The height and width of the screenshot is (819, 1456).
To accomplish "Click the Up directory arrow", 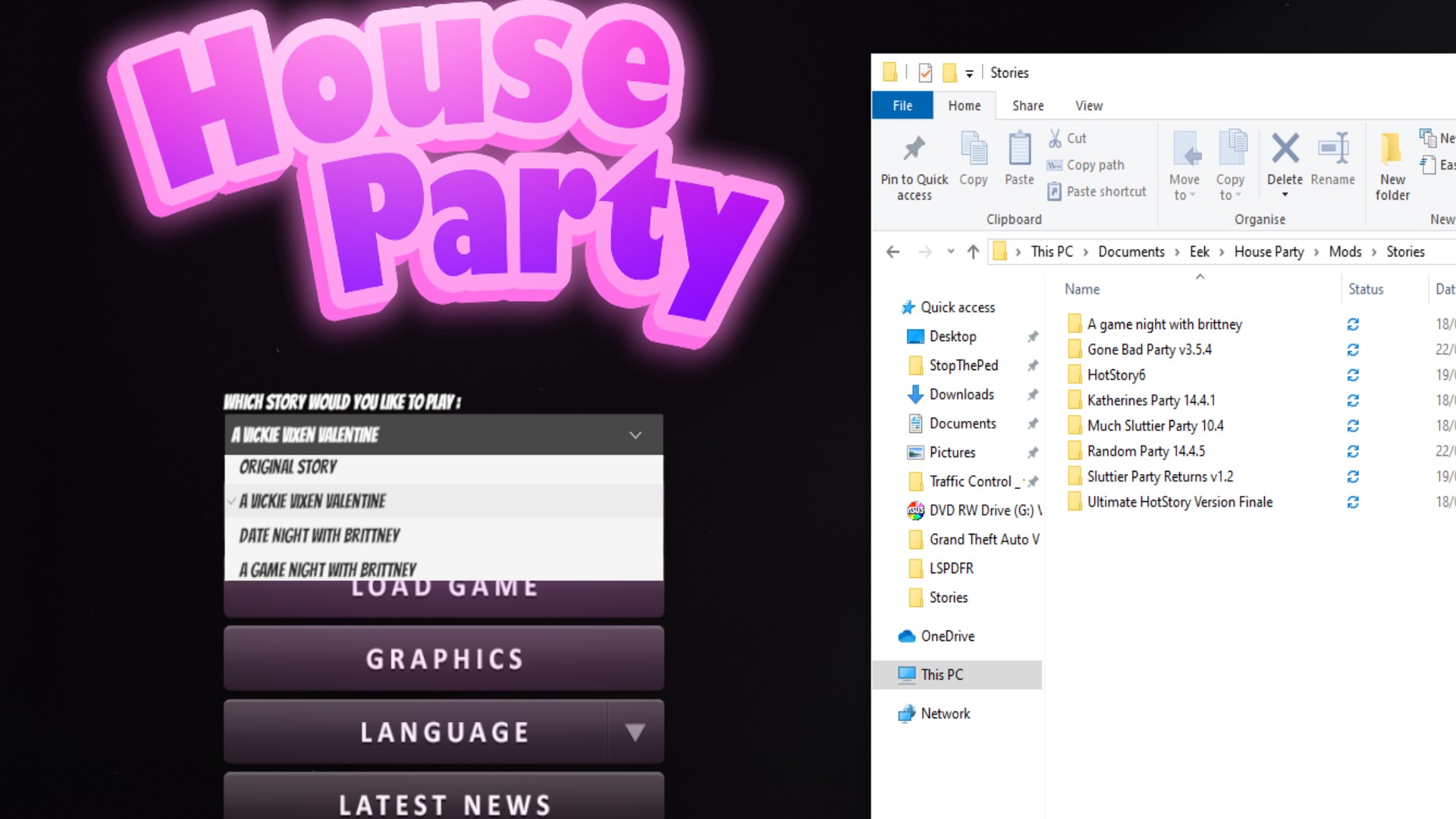I will pyautogui.click(x=973, y=252).
